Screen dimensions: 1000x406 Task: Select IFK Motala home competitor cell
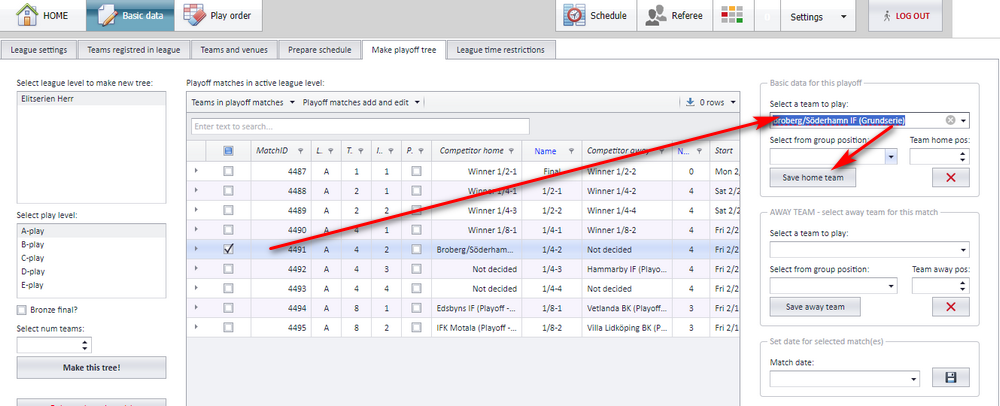tap(475, 328)
